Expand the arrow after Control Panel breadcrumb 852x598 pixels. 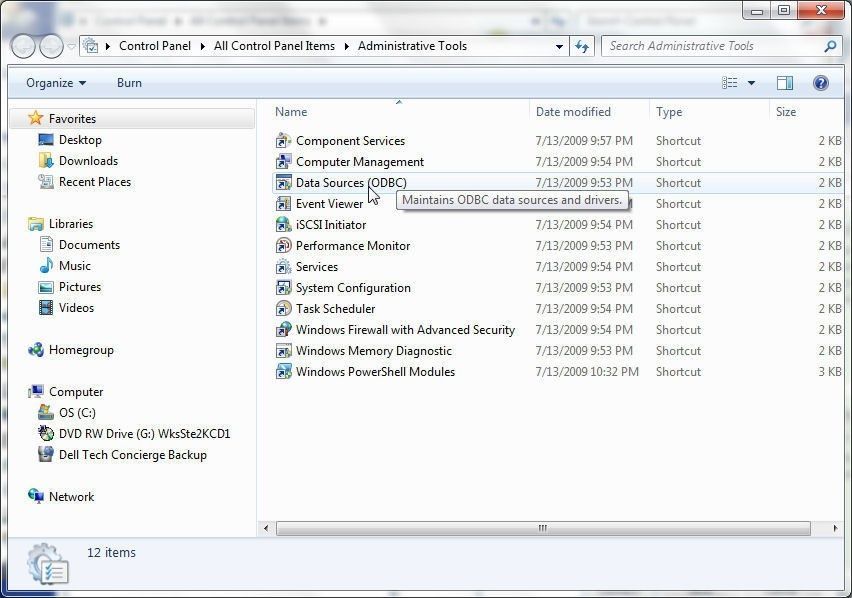pyautogui.click(x=202, y=47)
